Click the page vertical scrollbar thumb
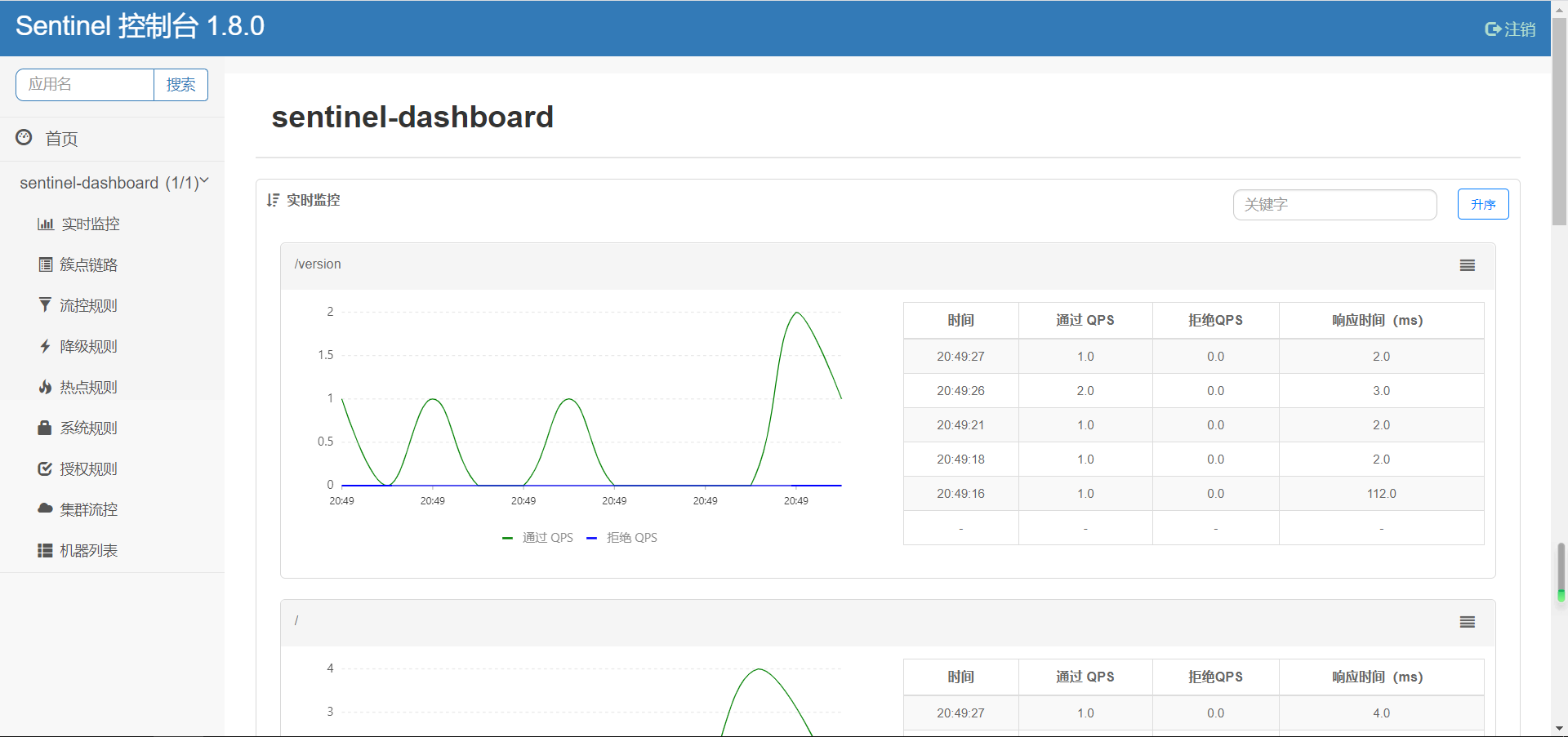Screen dimensions: 1568x737 tap(1559, 122)
